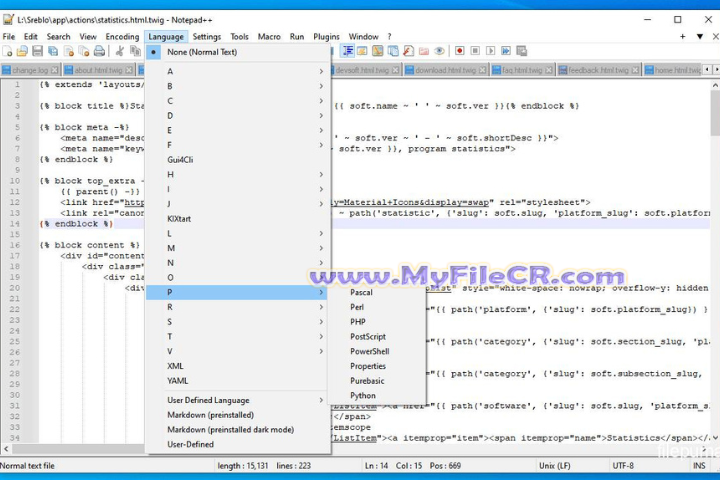Click Run macro multiple times icon

506,51
